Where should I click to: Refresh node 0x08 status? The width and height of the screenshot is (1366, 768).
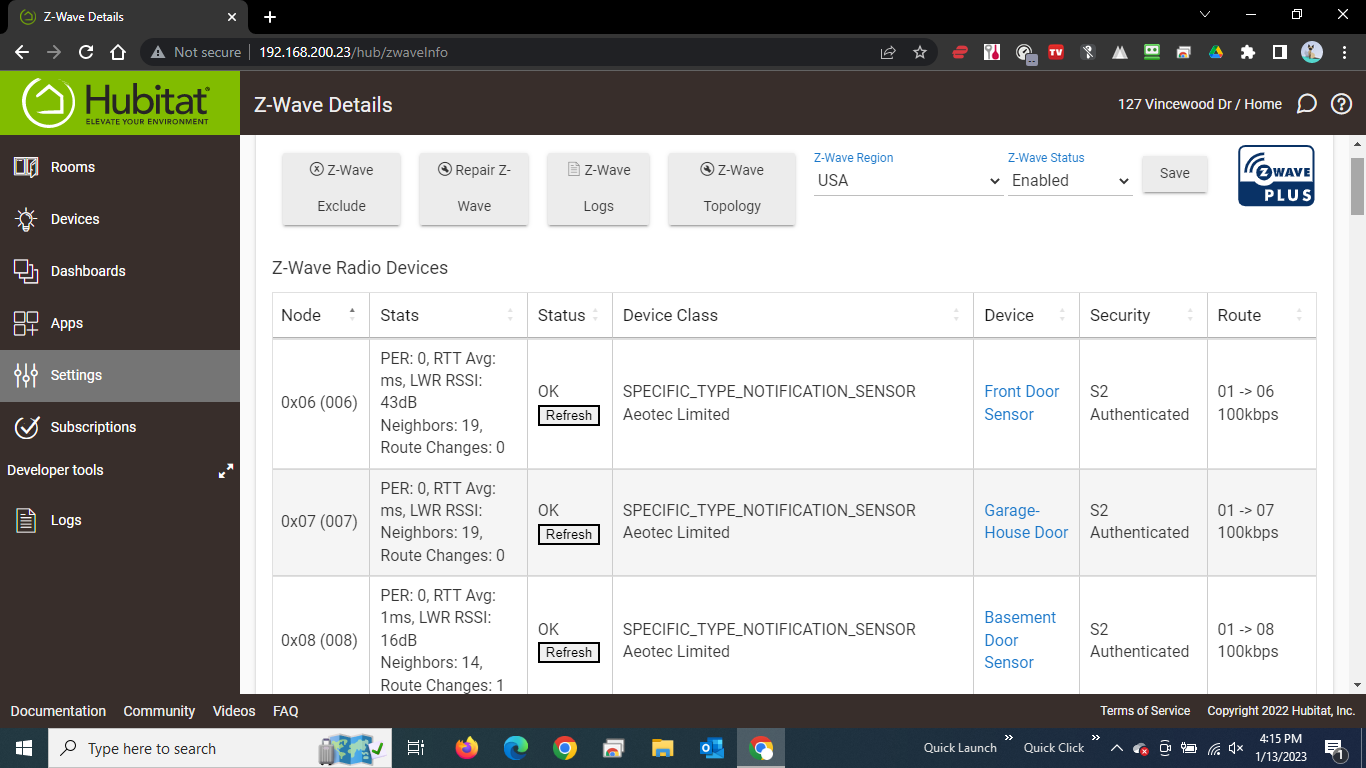(x=569, y=652)
